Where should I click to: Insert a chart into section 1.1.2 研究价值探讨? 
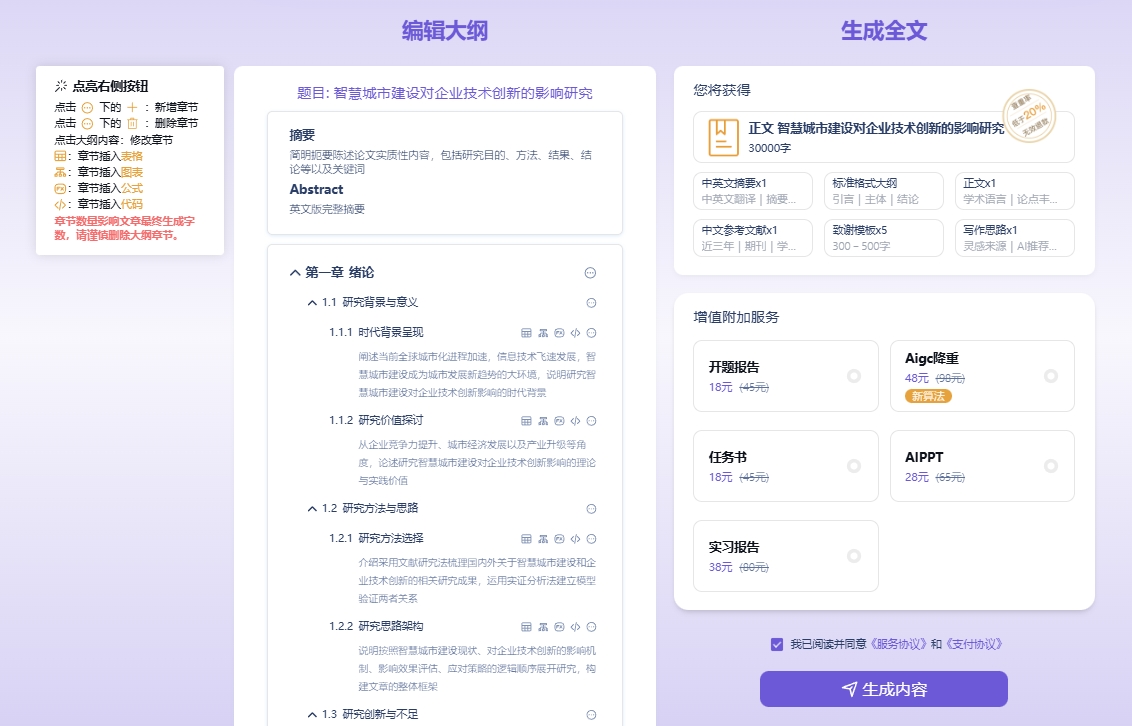coord(542,420)
